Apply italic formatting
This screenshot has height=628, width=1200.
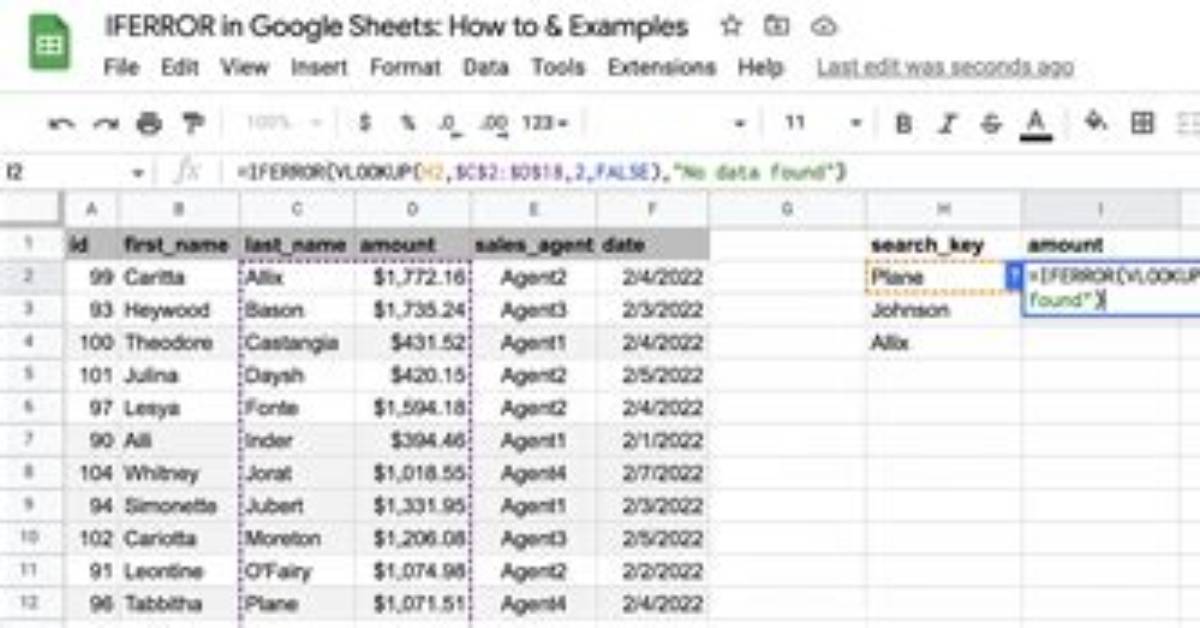coord(947,123)
